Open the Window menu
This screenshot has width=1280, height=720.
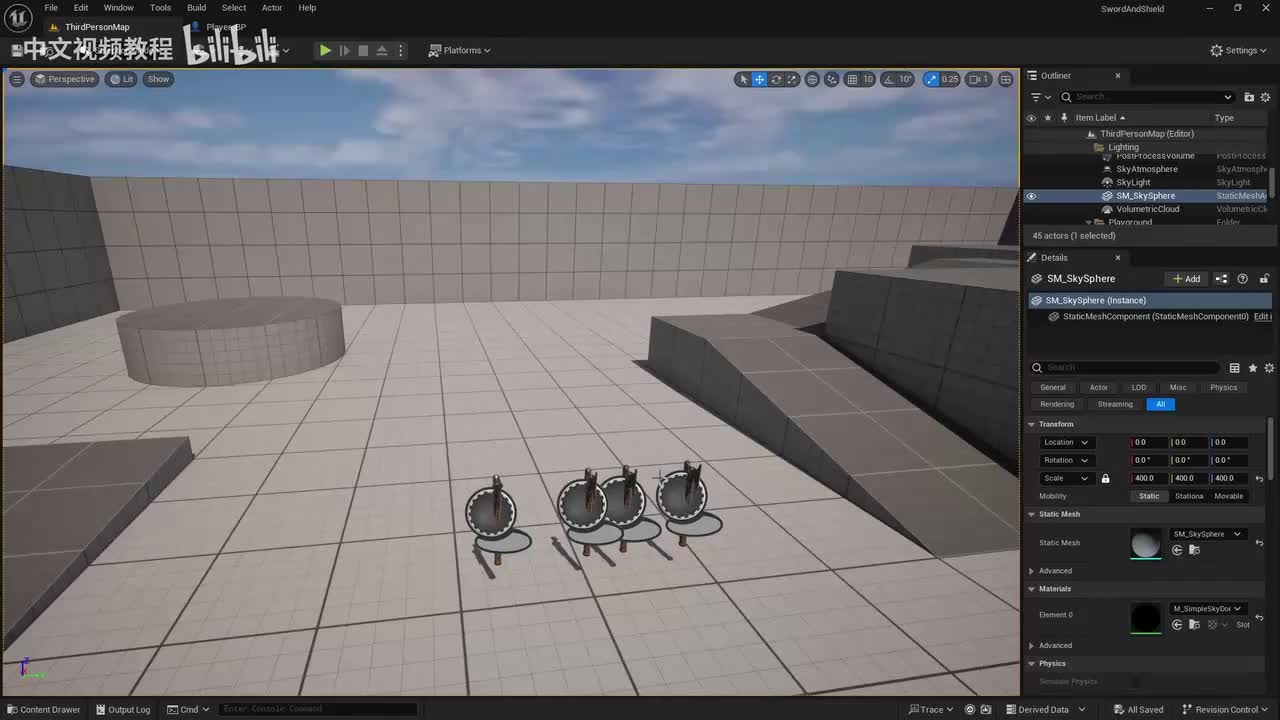[119, 8]
